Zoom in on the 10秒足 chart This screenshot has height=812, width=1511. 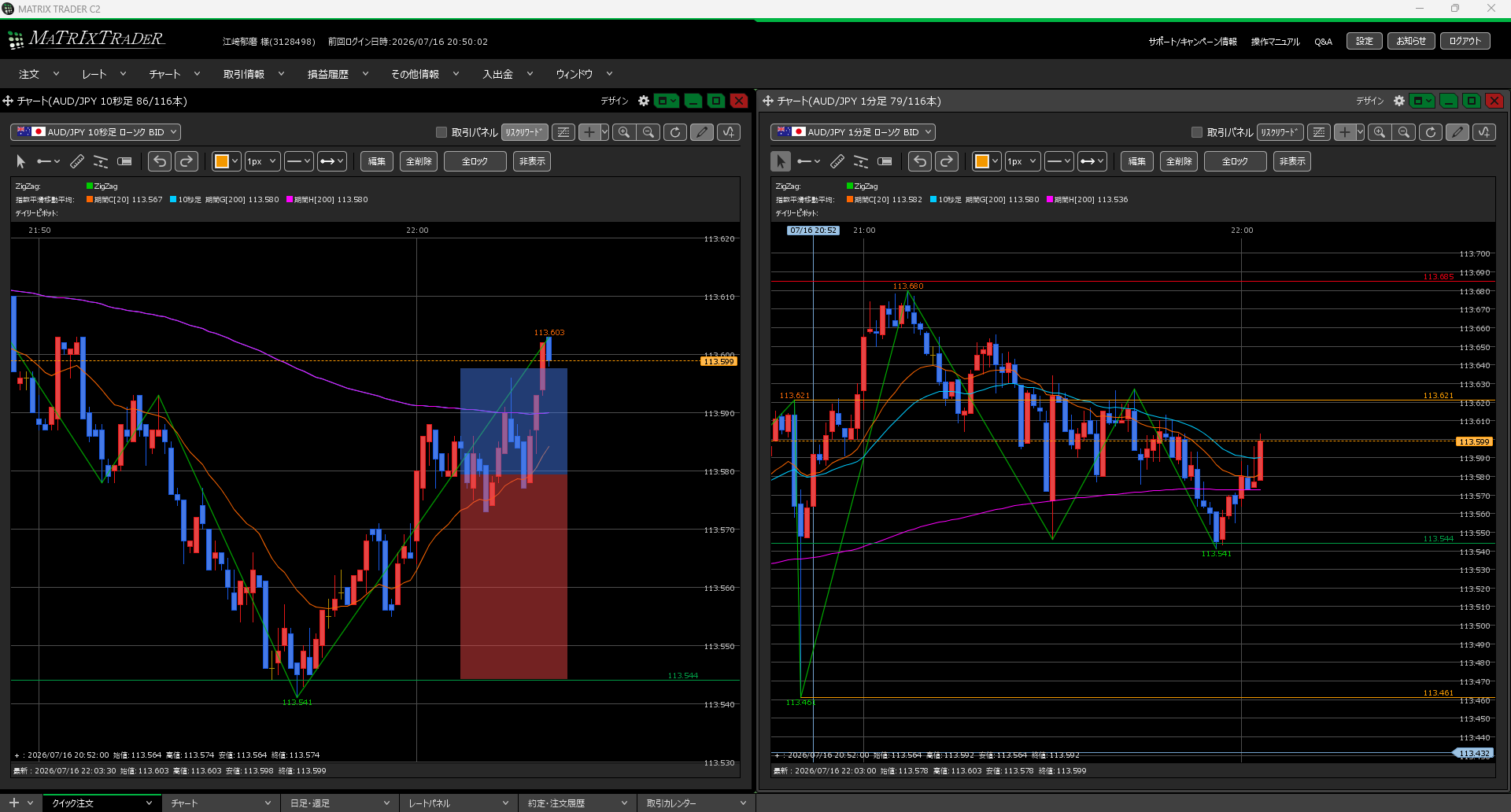pos(624,132)
